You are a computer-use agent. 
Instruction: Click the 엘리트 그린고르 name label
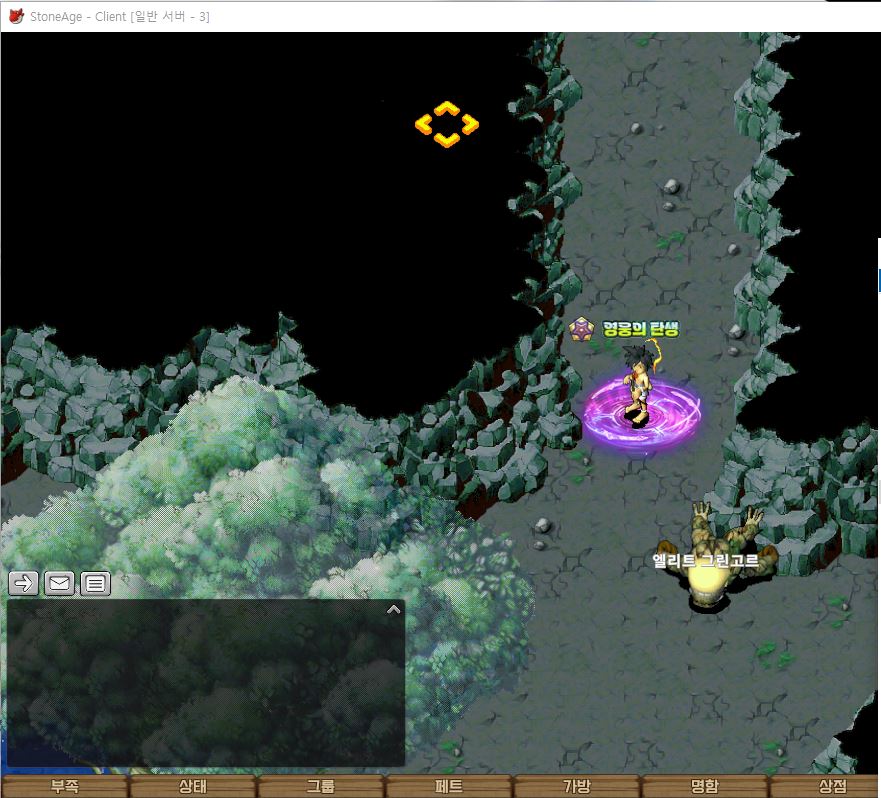[x=705, y=562]
